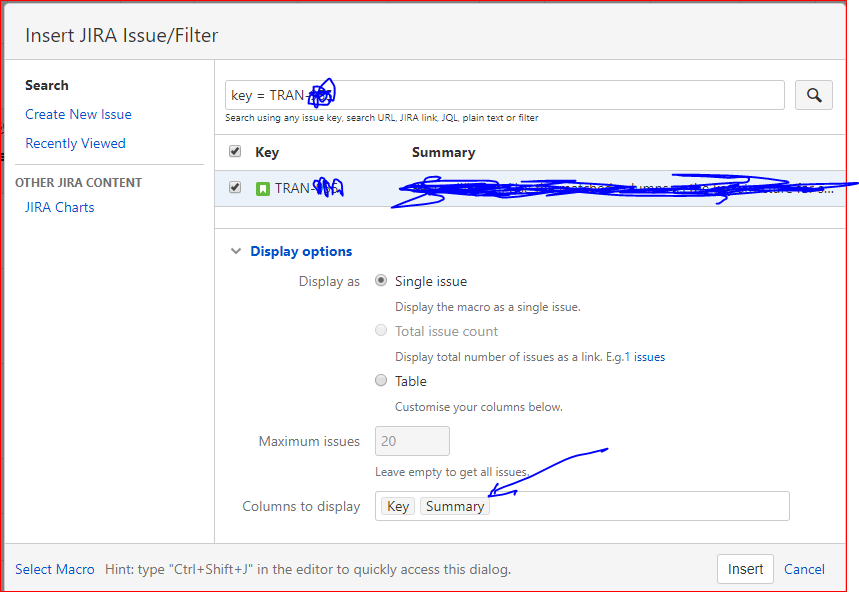Open JIRA Charts in sidebar
Image resolution: width=859 pixels, height=592 pixels.
coord(59,208)
